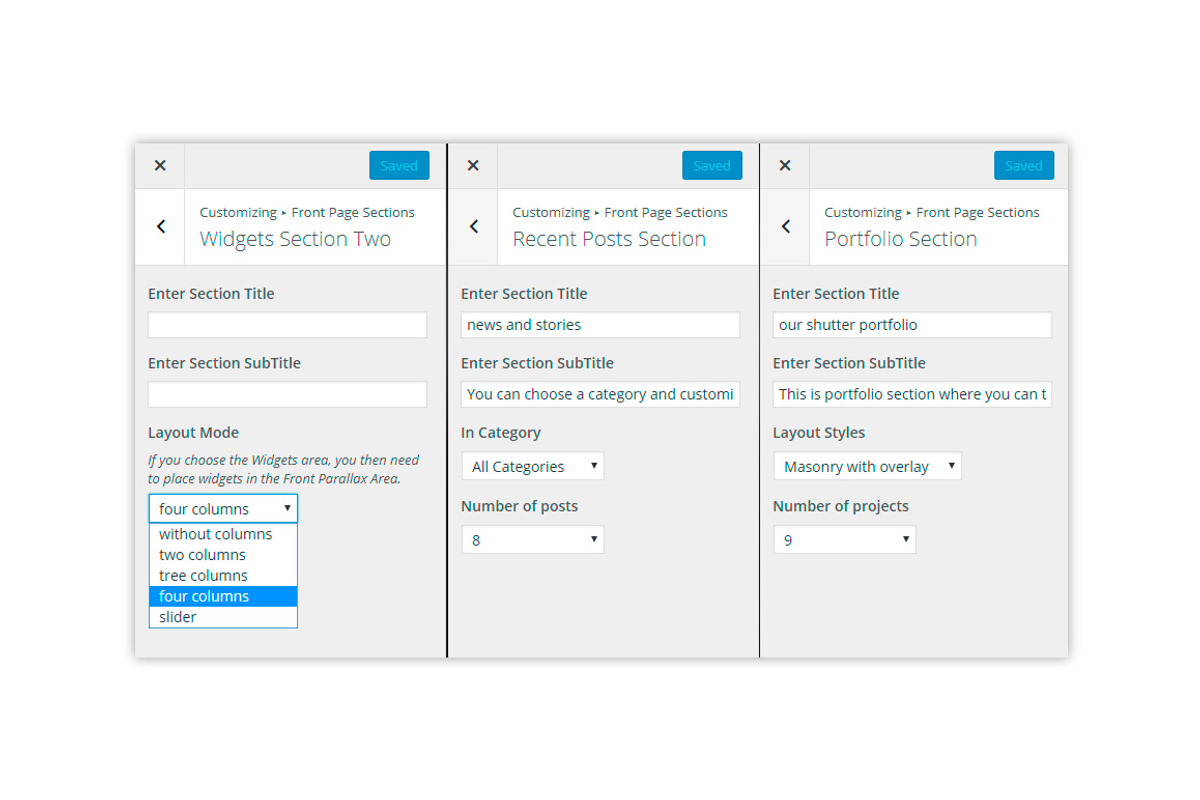Viewport: 1200px width, 800px height.
Task: Click the 'In Category' label
Action: pos(501,433)
